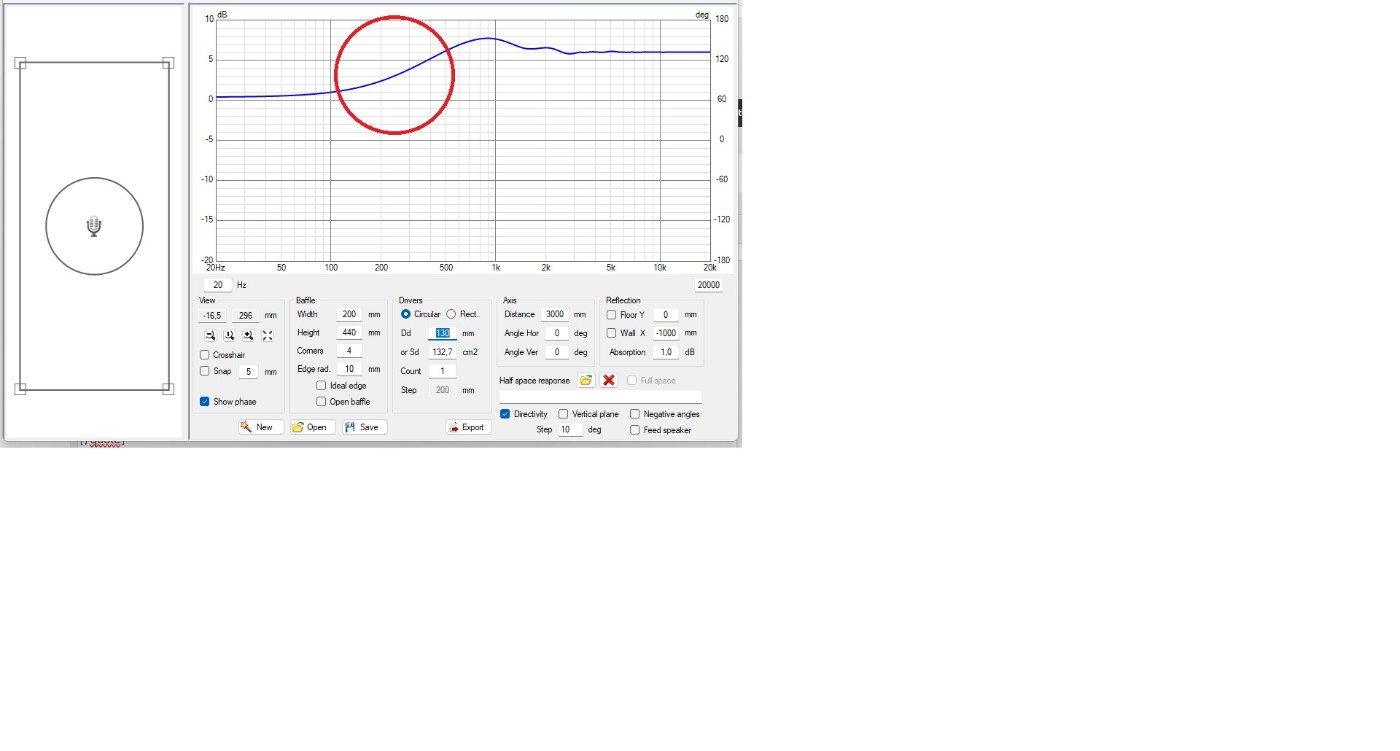Open half space response file folder icon

tap(586, 381)
